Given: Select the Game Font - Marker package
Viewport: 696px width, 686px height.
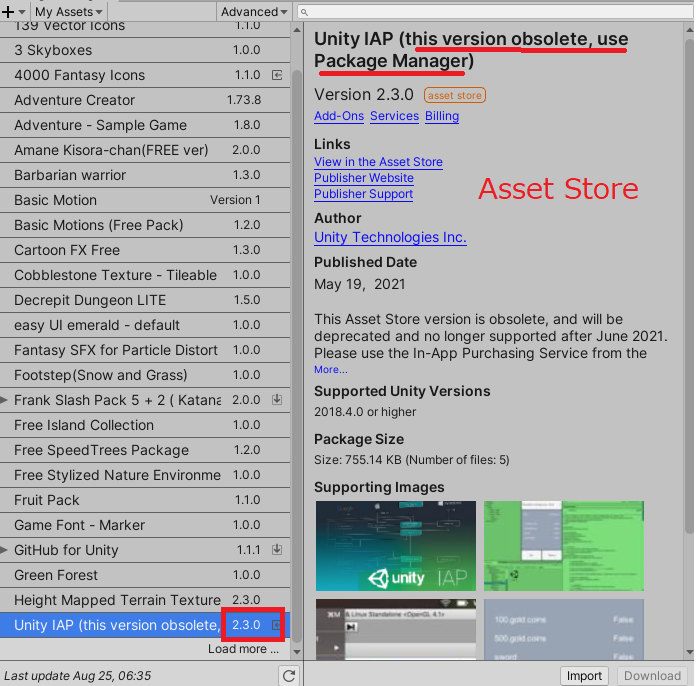Looking at the screenshot, I should tap(145, 525).
